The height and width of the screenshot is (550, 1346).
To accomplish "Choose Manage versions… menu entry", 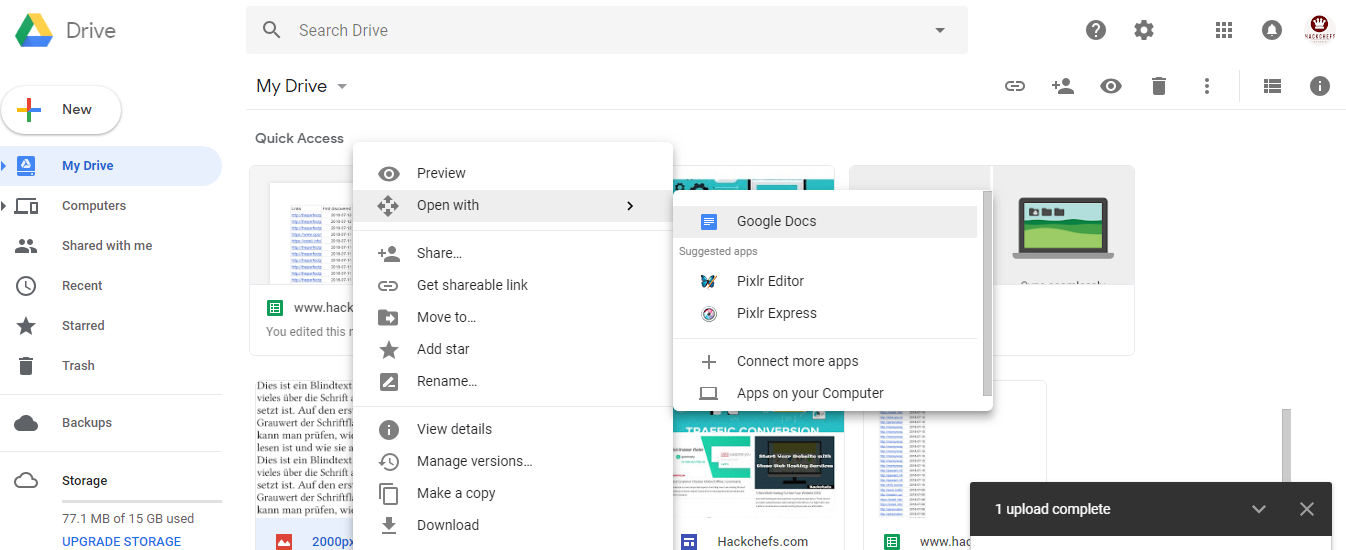I will pyautogui.click(x=513, y=462).
